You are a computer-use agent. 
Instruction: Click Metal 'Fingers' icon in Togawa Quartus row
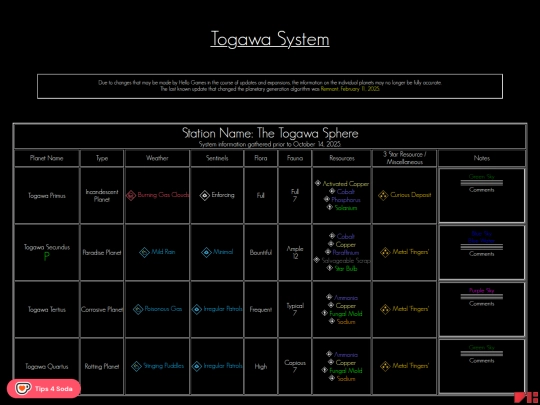point(385,366)
